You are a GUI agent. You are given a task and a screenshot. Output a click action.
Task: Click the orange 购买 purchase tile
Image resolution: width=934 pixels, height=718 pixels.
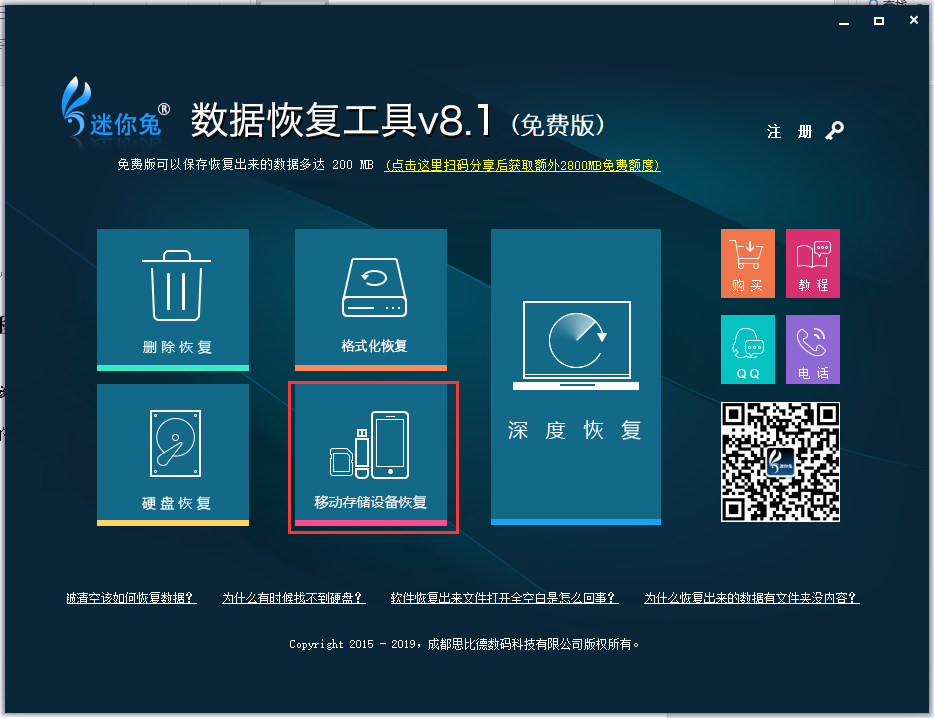pos(748,263)
